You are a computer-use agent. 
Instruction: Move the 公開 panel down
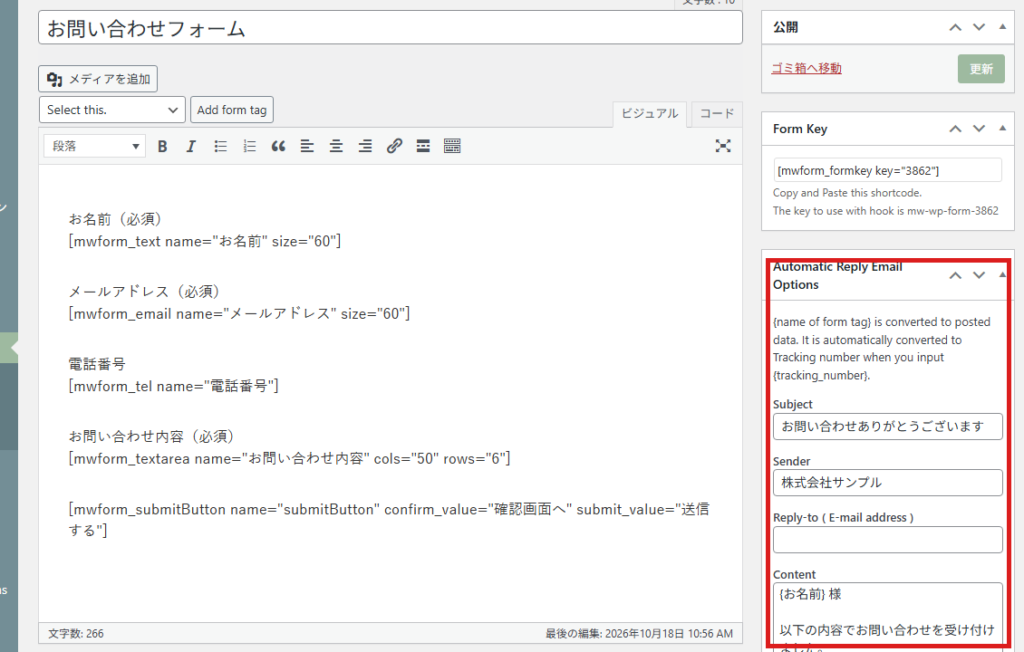pos(979,27)
